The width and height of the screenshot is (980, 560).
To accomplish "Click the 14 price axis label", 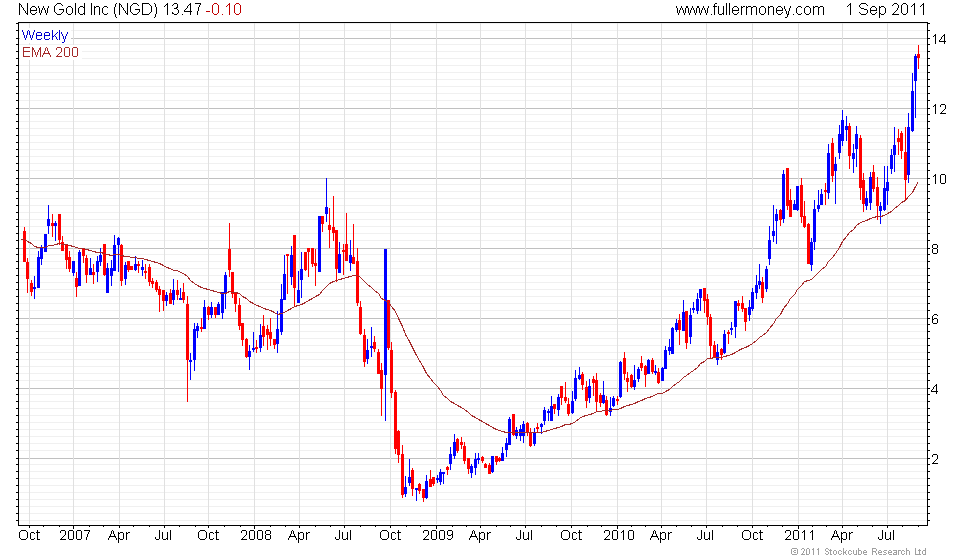I will (x=939, y=39).
